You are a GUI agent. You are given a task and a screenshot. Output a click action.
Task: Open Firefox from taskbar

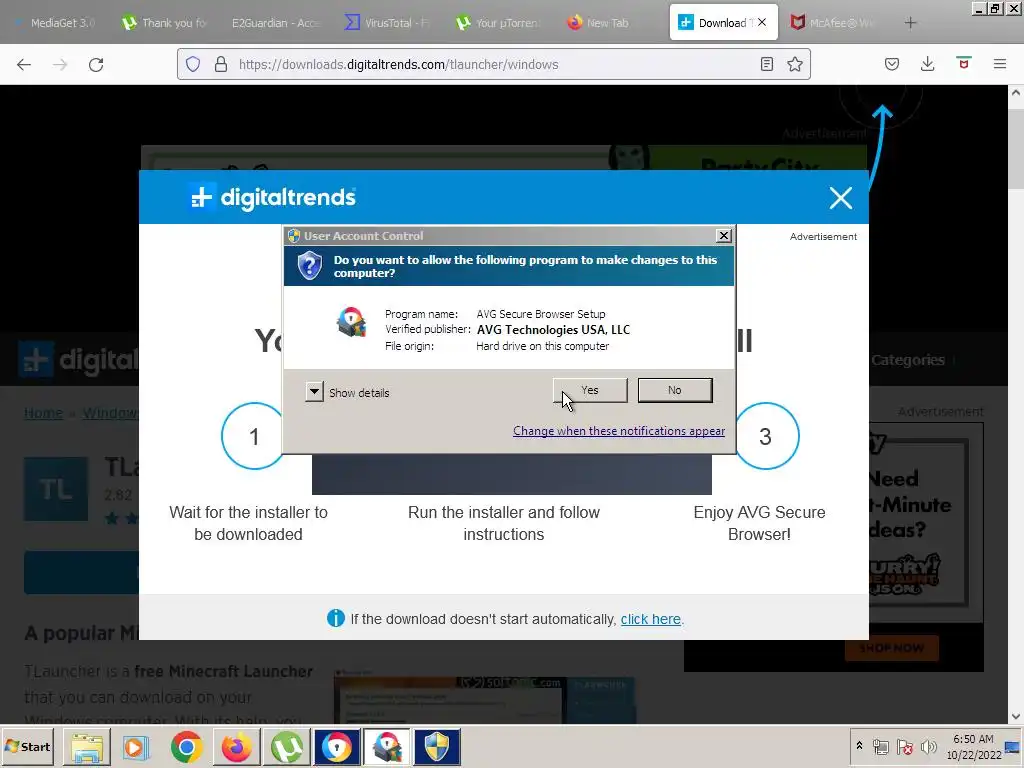(x=236, y=746)
